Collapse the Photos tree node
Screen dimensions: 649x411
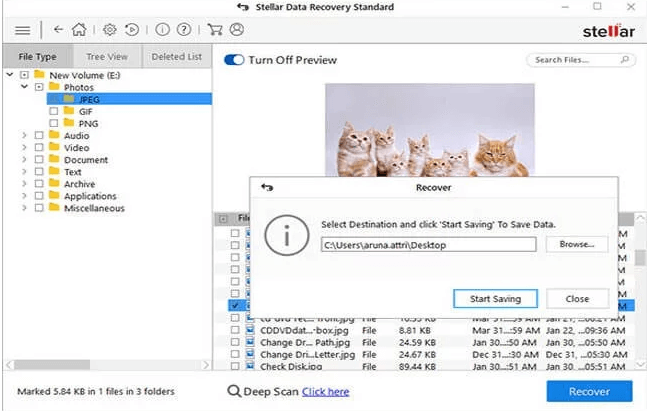(x=24, y=87)
